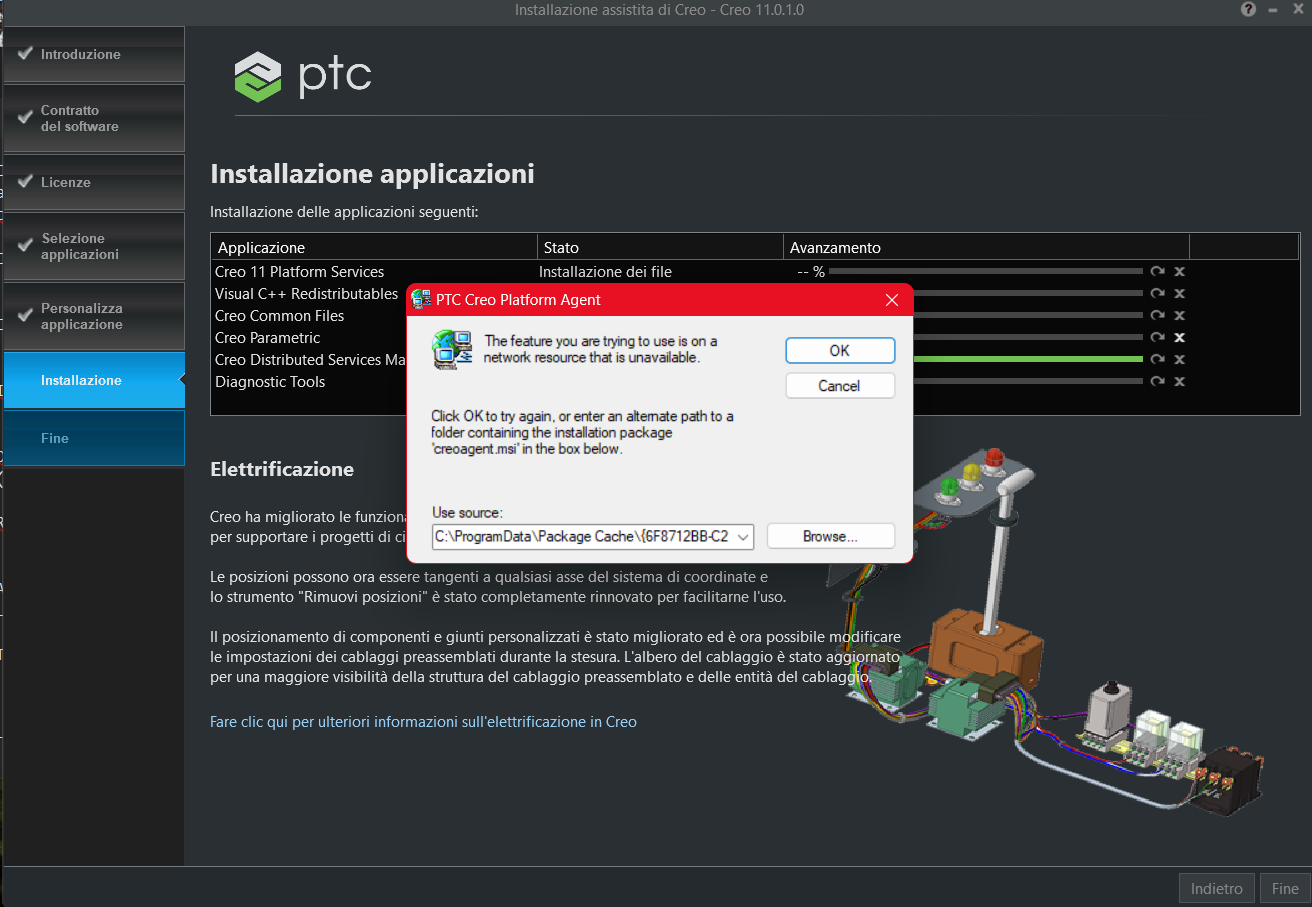1312x907 pixels.
Task: Click the retry icon for Diagnostic Tools
Action: (1158, 381)
